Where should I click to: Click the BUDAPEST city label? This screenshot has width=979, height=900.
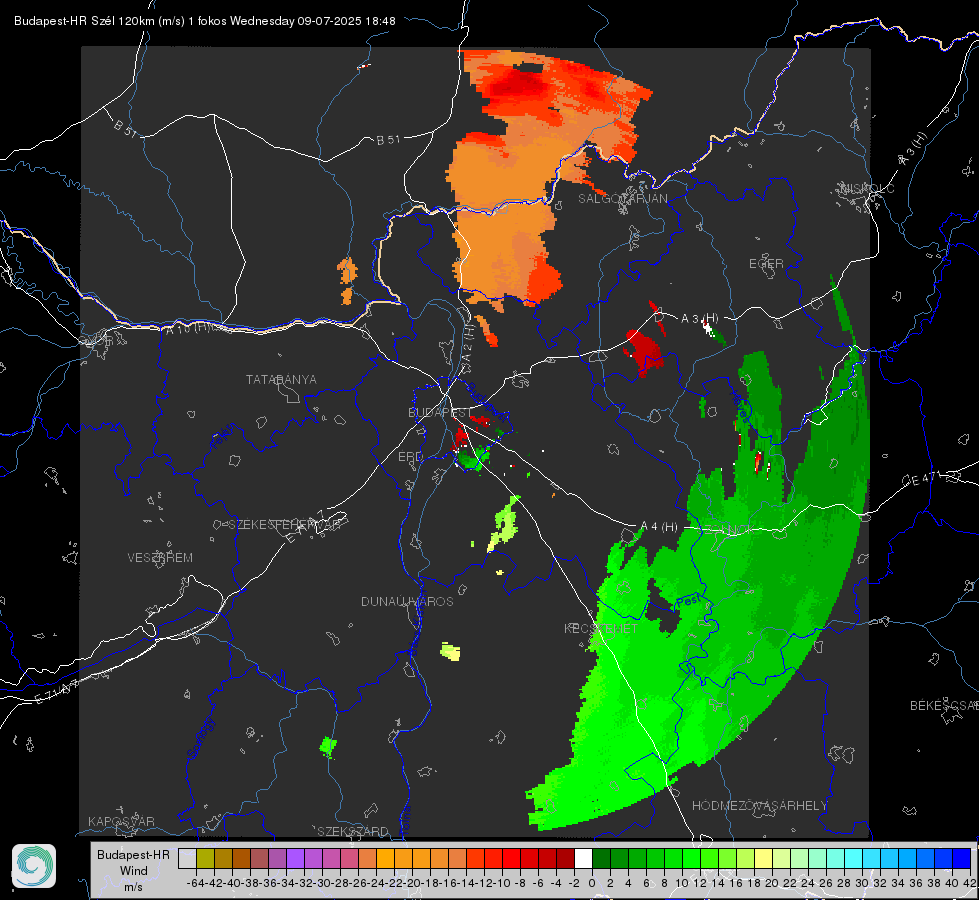(440, 413)
